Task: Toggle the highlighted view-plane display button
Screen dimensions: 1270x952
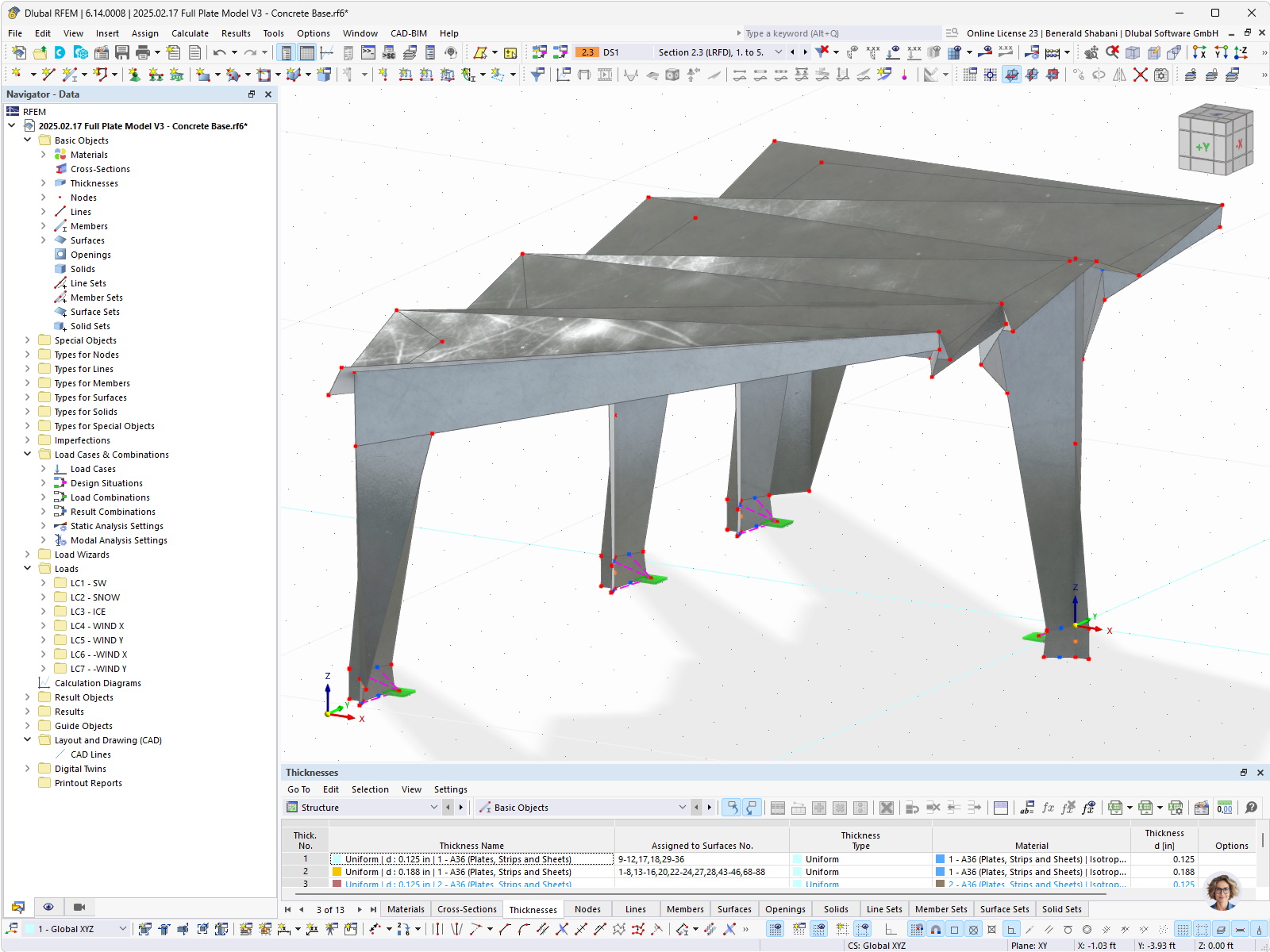Action: [1011, 75]
